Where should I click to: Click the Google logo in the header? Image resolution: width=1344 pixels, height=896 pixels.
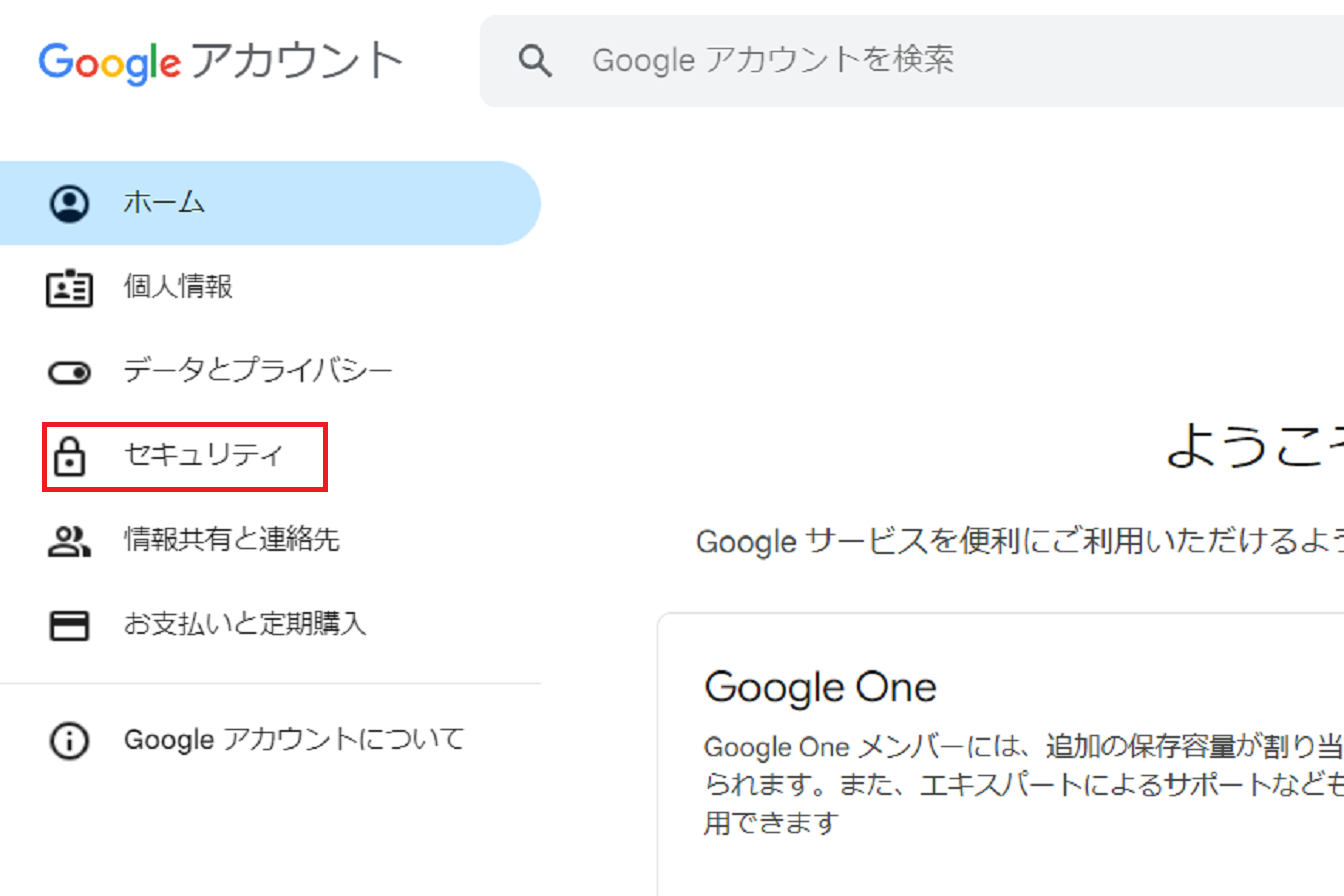click(x=110, y=62)
